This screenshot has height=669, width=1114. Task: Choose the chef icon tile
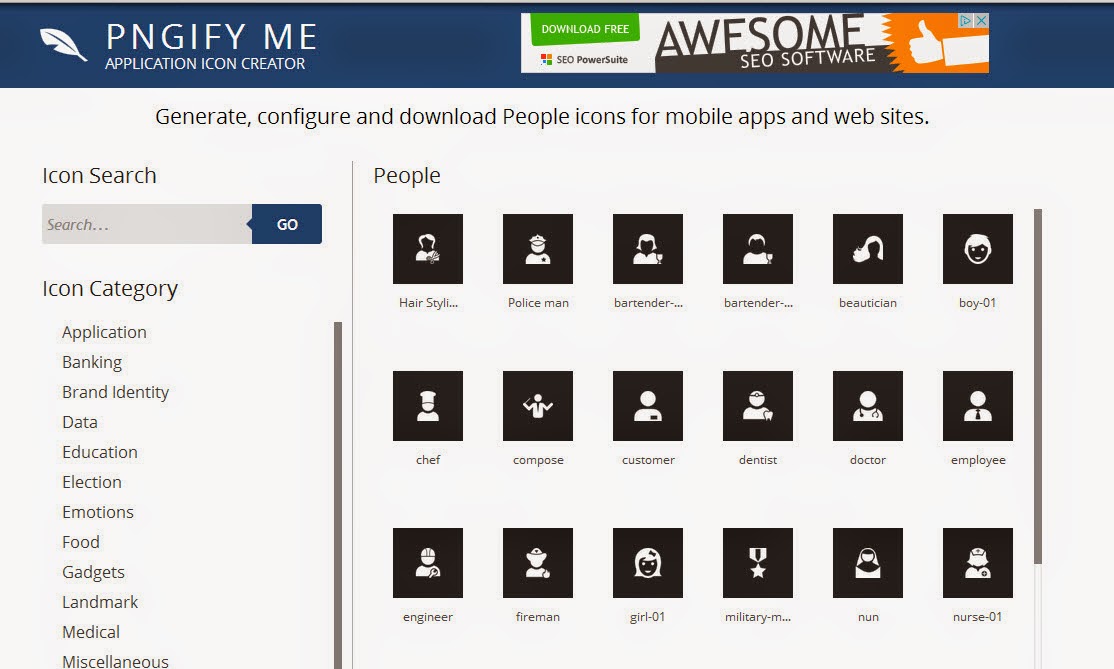click(x=428, y=406)
